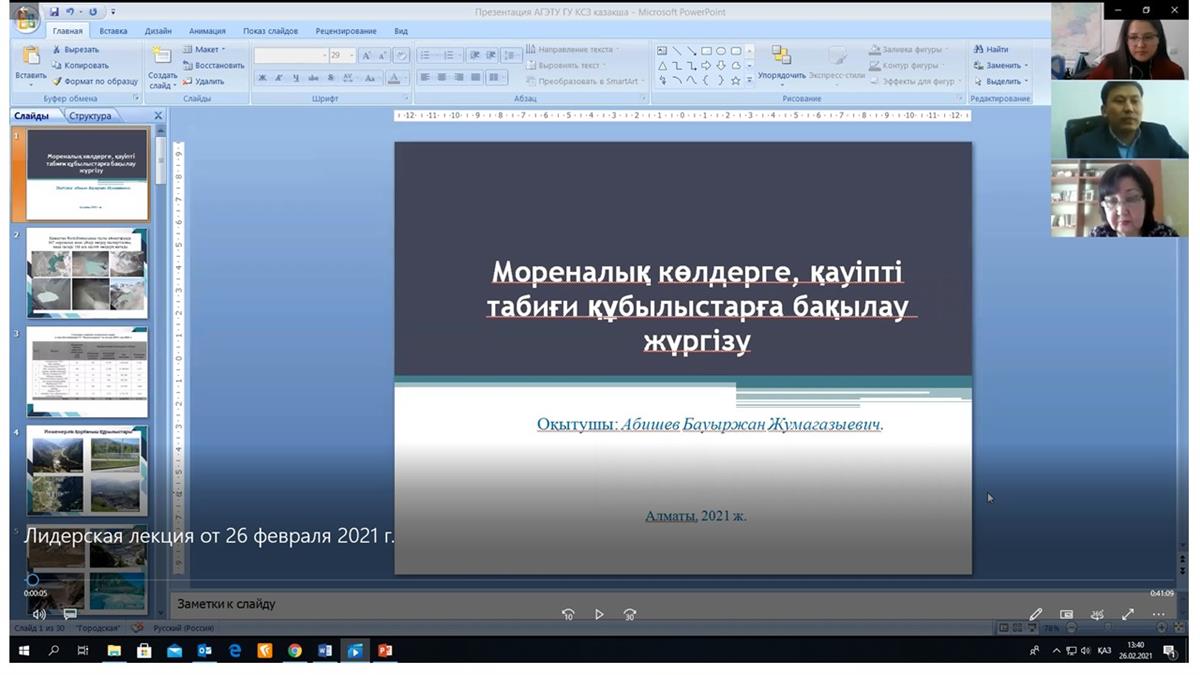Image resolution: width=1200 pixels, height=675 pixels.
Task: Click the Вырезать cut button
Action: [x=80, y=49]
